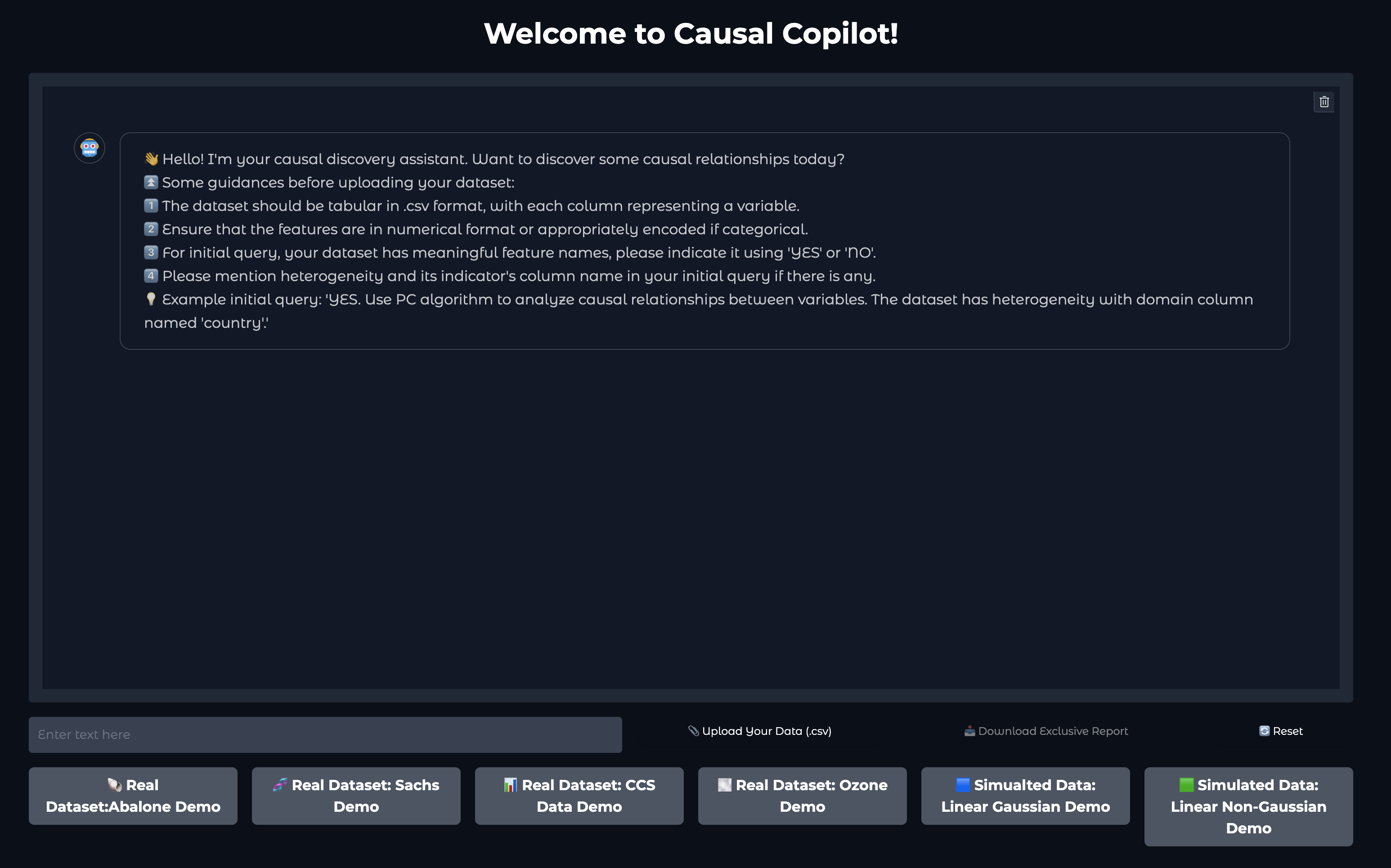Click the robot avatar icon
Screen dimensions: 1391x868
coord(90,148)
